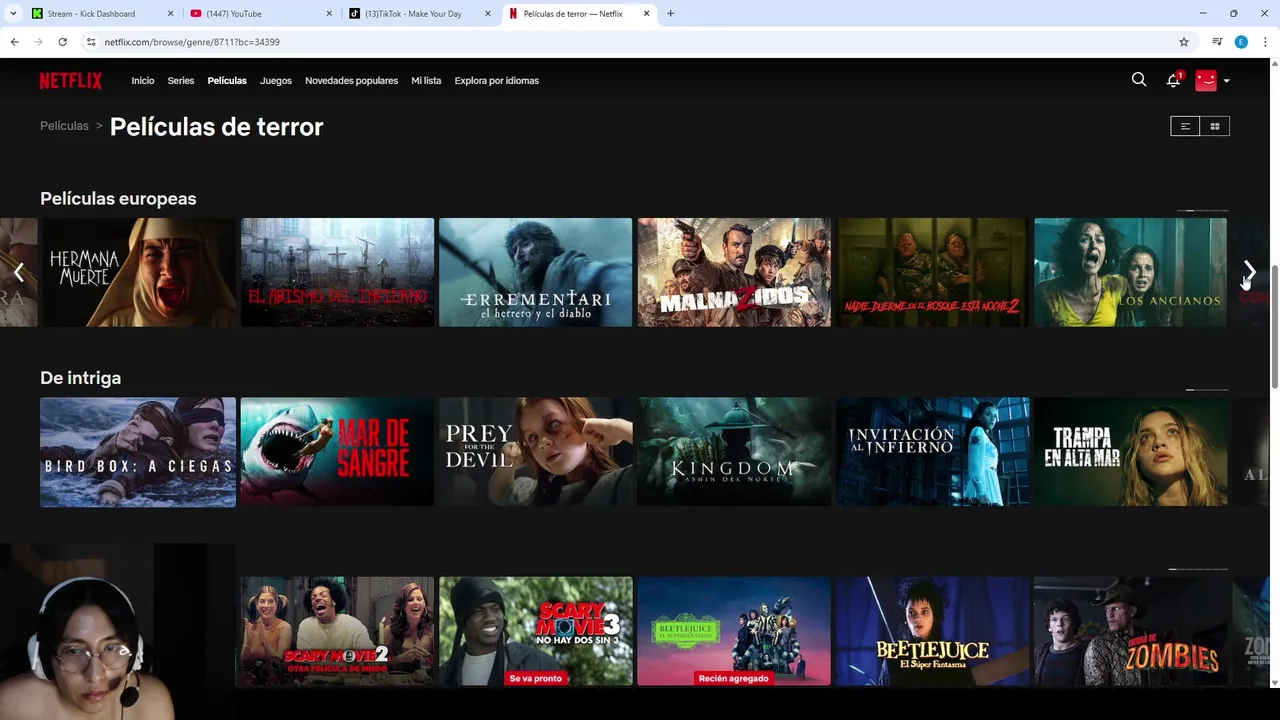The image size is (1280, 720).
Task: Open the Zombies movie thumbnail
Action: click(x=1131, y=631)
